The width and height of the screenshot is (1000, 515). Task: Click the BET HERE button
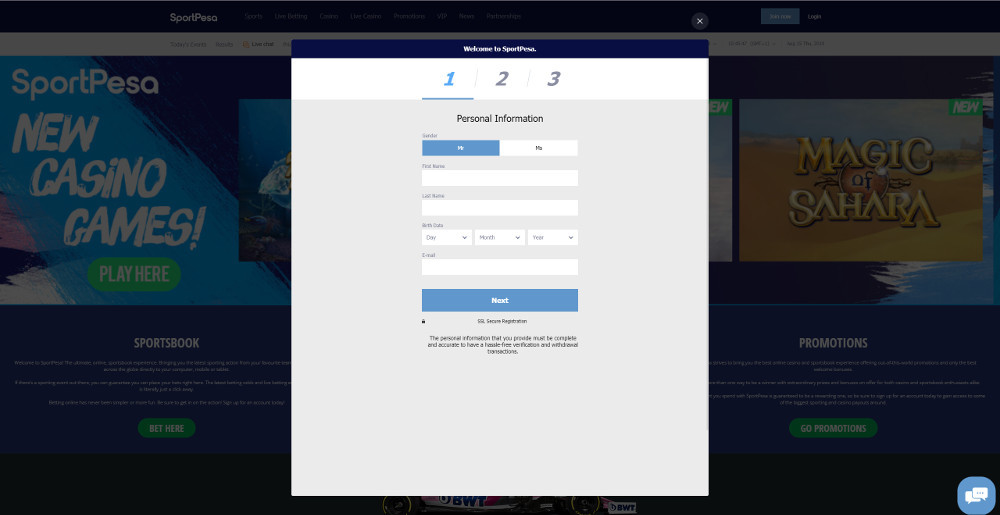(166, 428)
